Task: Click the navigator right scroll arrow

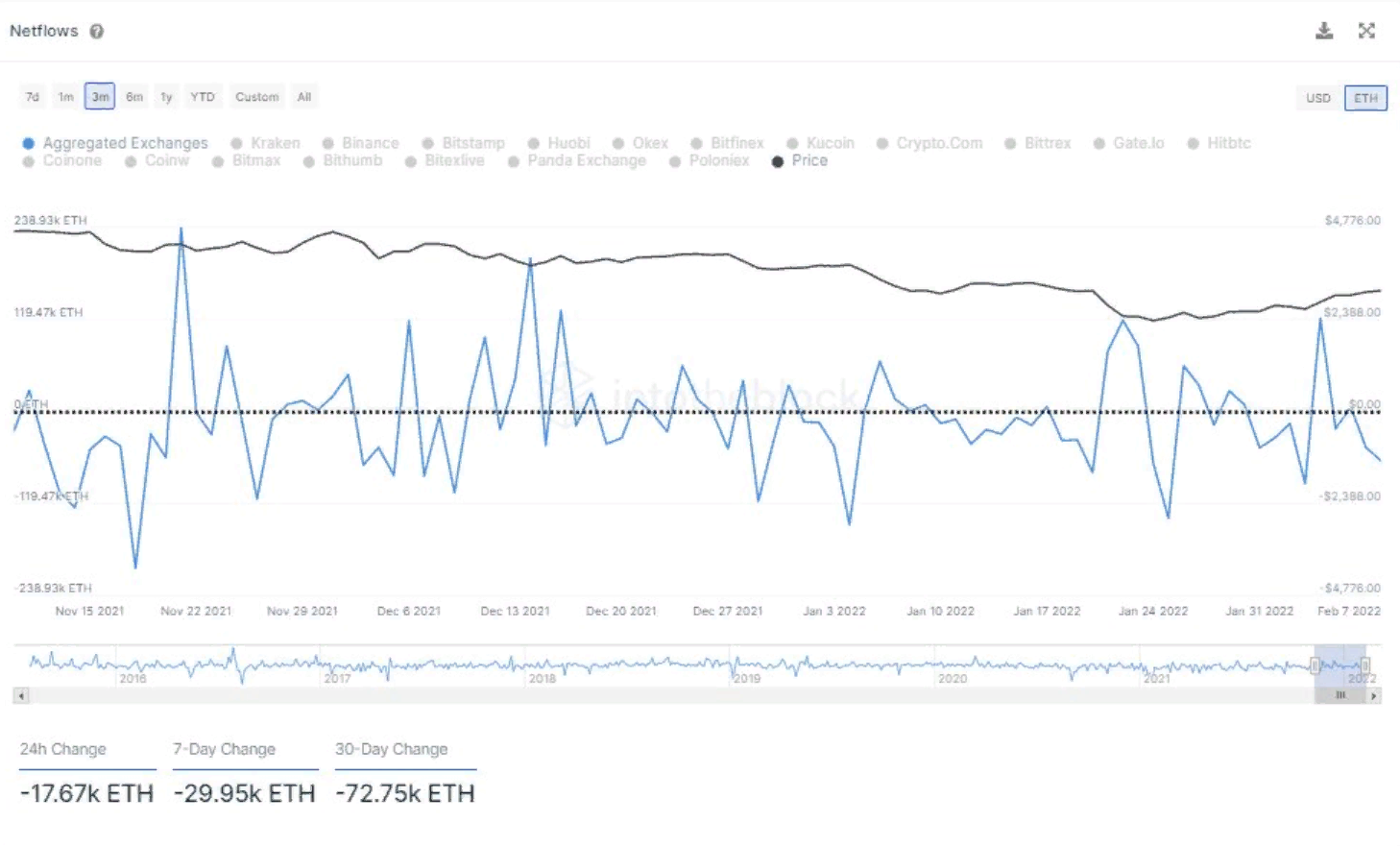Action: 1375,695
